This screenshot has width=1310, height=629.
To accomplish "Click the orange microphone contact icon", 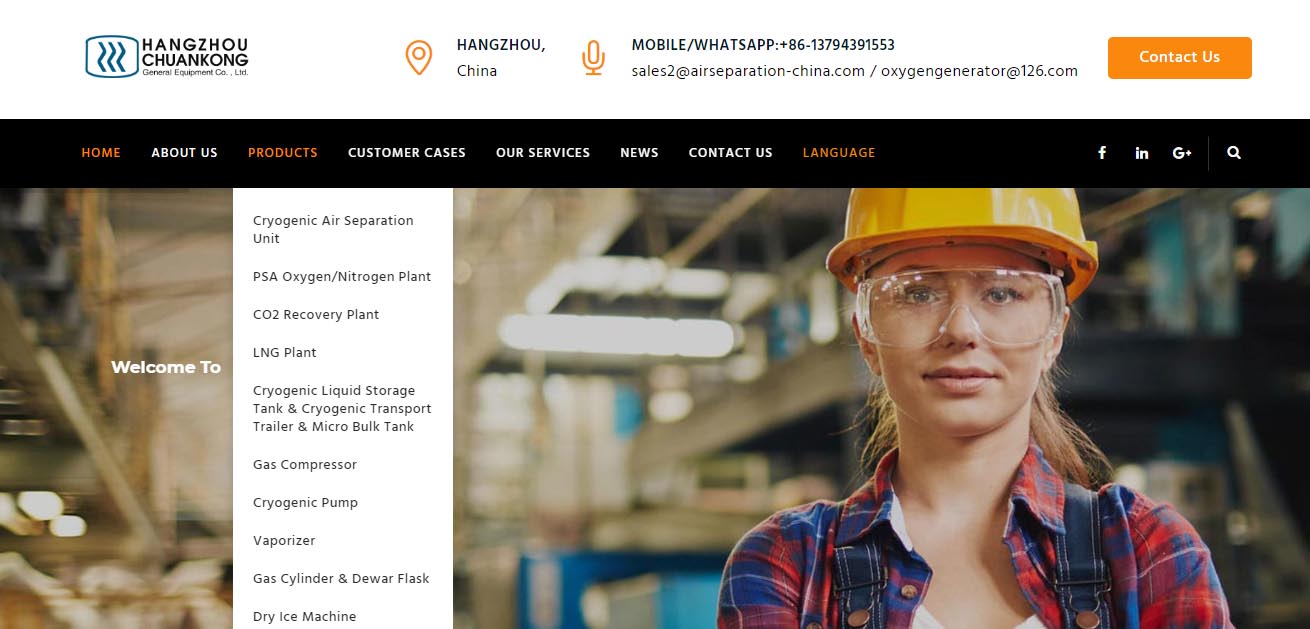I will (x=593, y=58).
